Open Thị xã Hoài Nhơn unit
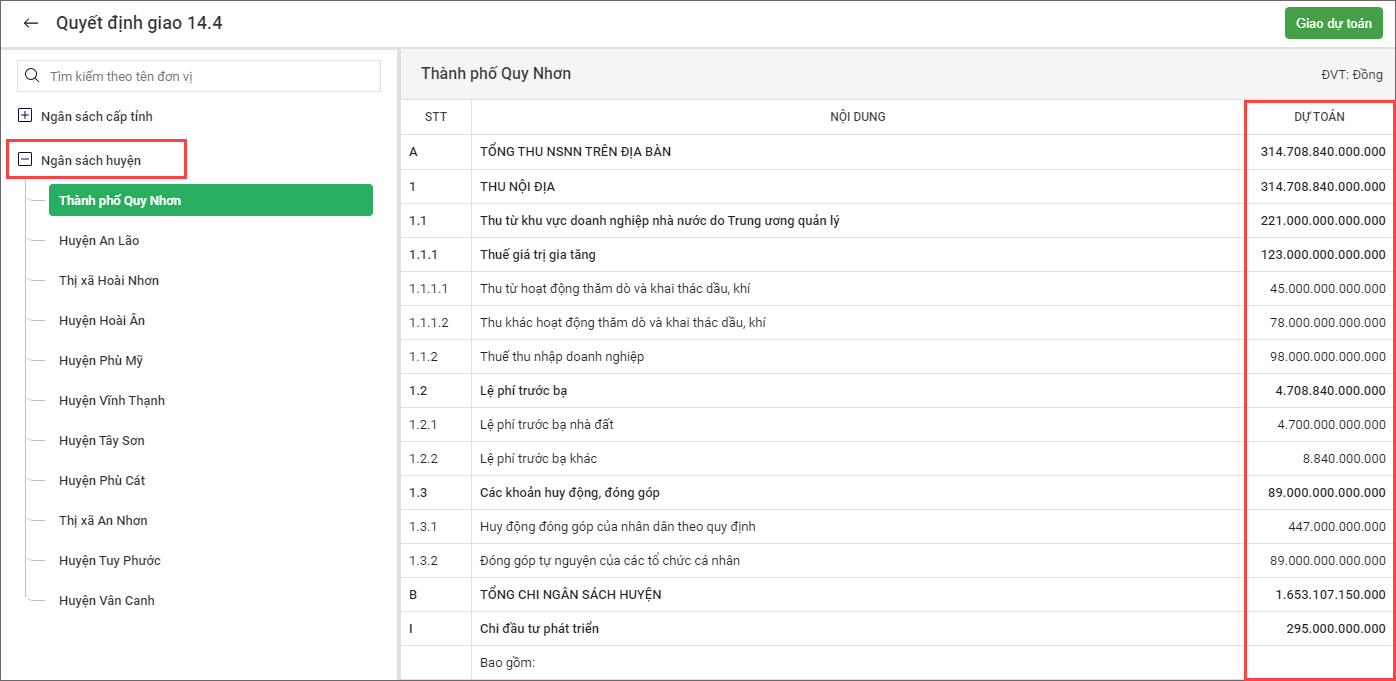Image resolution: width=1396 pixels, height=681 pixels. tap(109, 280)
